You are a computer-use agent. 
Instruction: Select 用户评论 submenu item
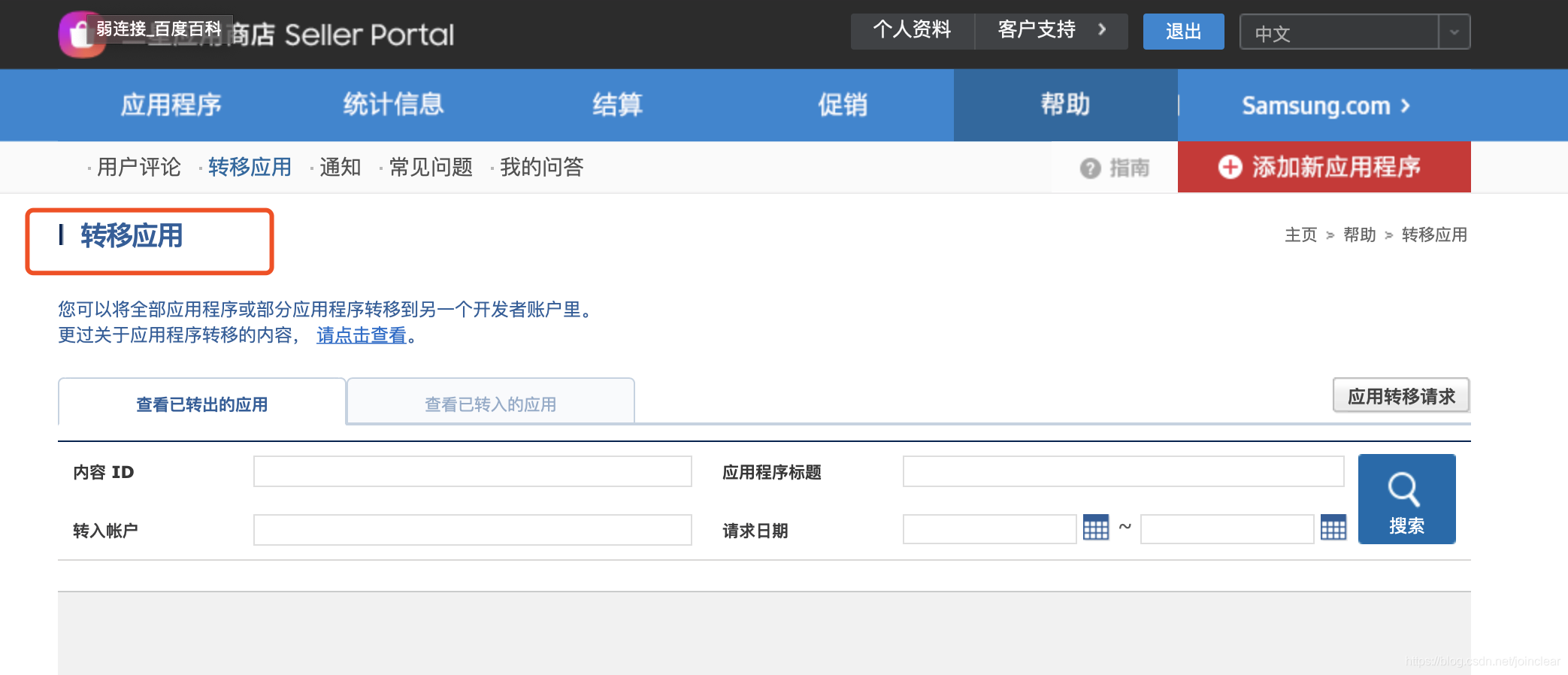click(139, 167)
